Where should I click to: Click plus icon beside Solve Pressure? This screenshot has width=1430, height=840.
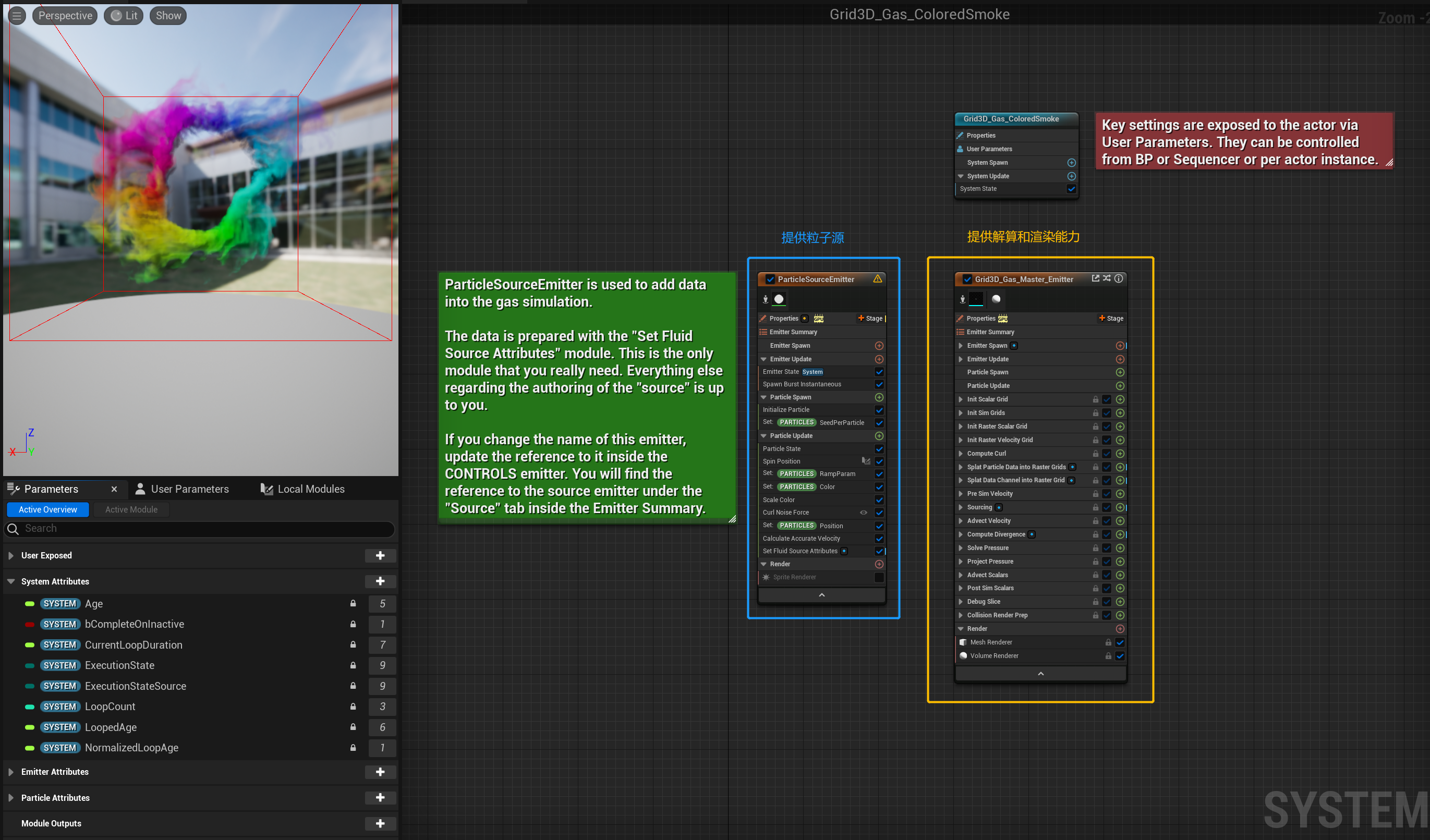pos(1120,548)
